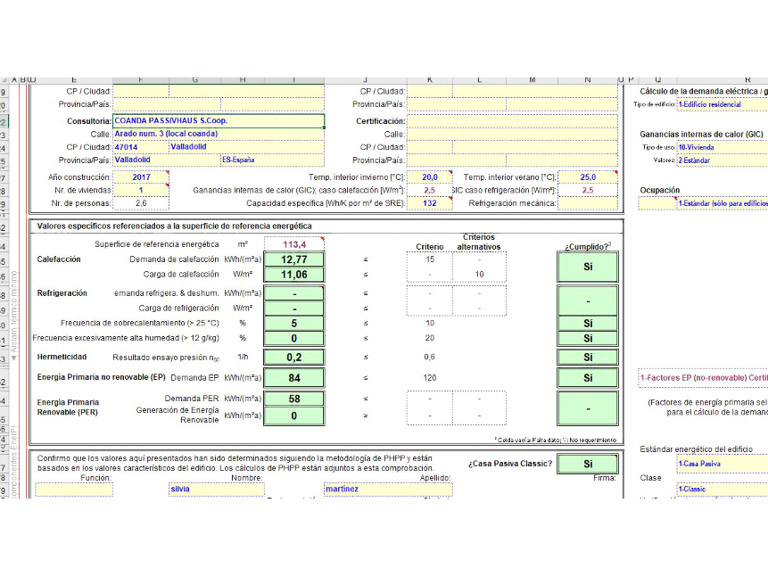
Task: Click Demanda EP result 84
Action: pyautogui.click(x=294, y=378)
